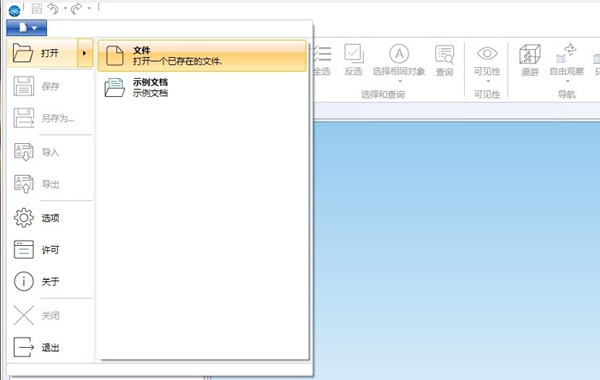Choose 保存 in the file menu

50,86
